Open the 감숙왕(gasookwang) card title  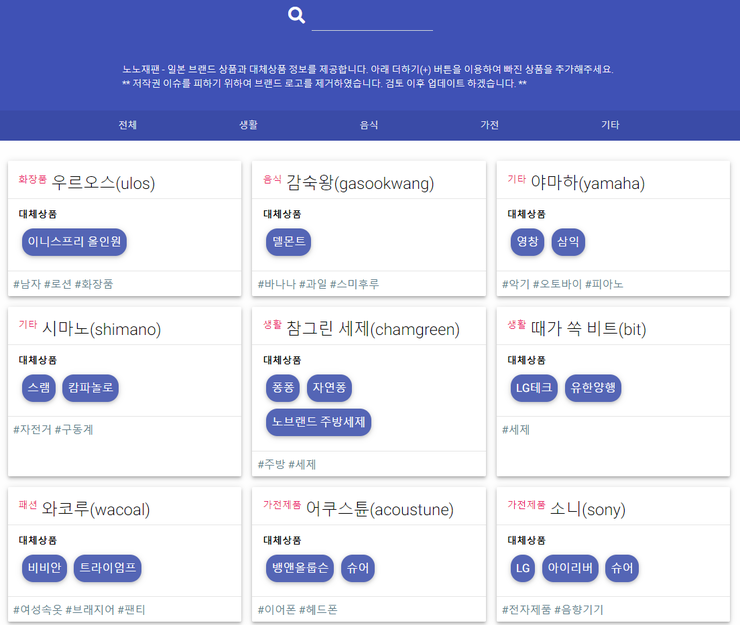360,183
